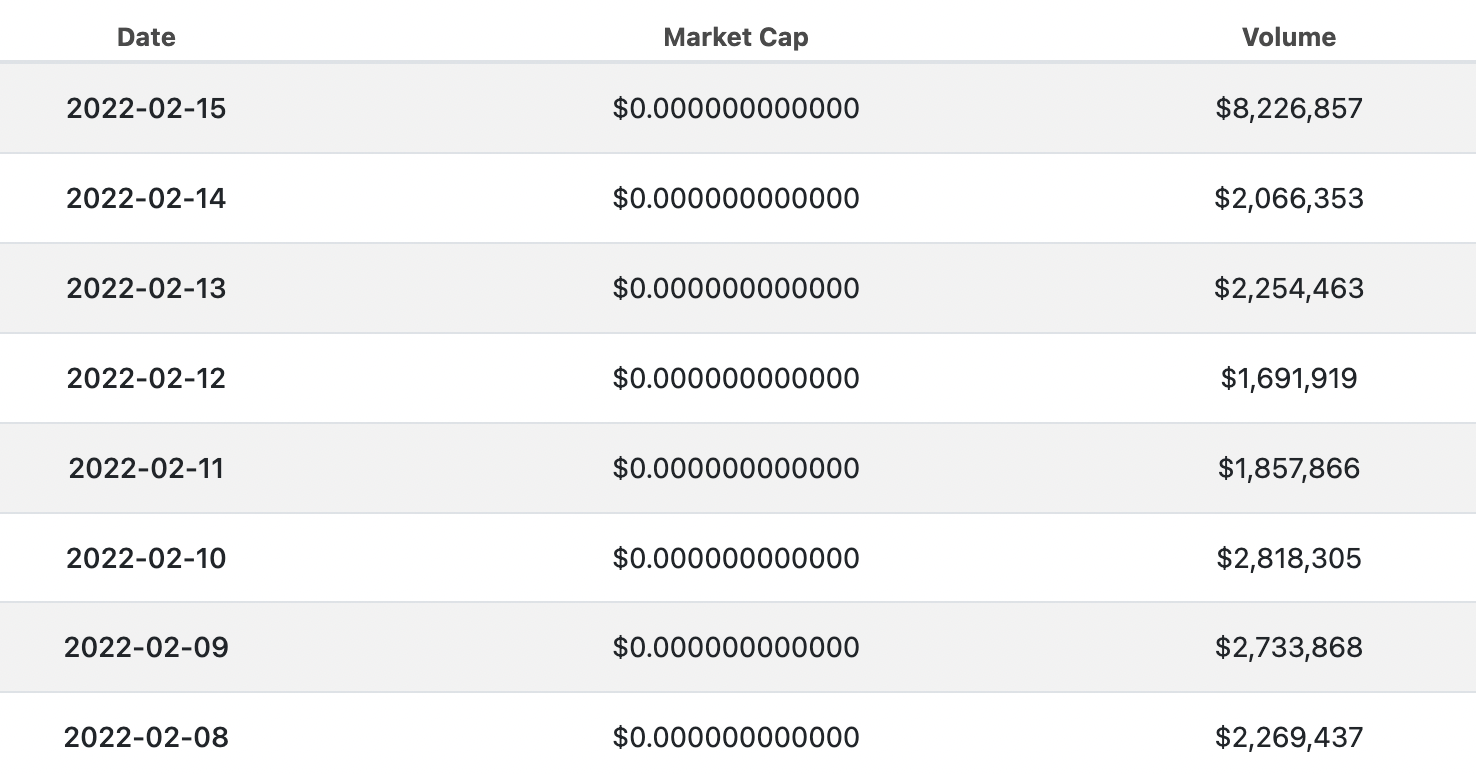1476x774 pixels.
Task: Select the 2022-02-10 date cell
Action: (x=146, y=558)
